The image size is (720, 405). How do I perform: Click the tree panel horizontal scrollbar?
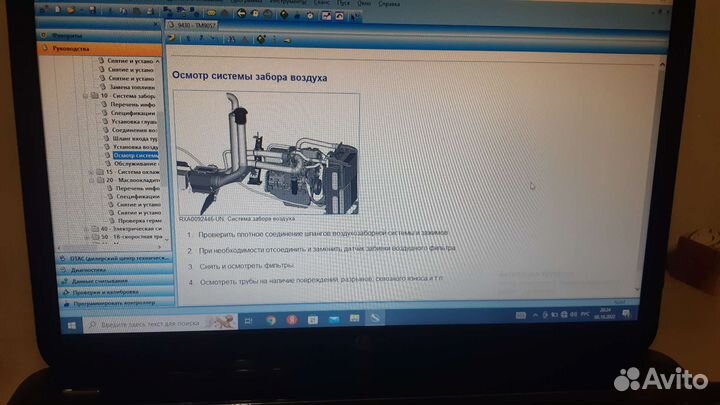click(x=109, y=248)
